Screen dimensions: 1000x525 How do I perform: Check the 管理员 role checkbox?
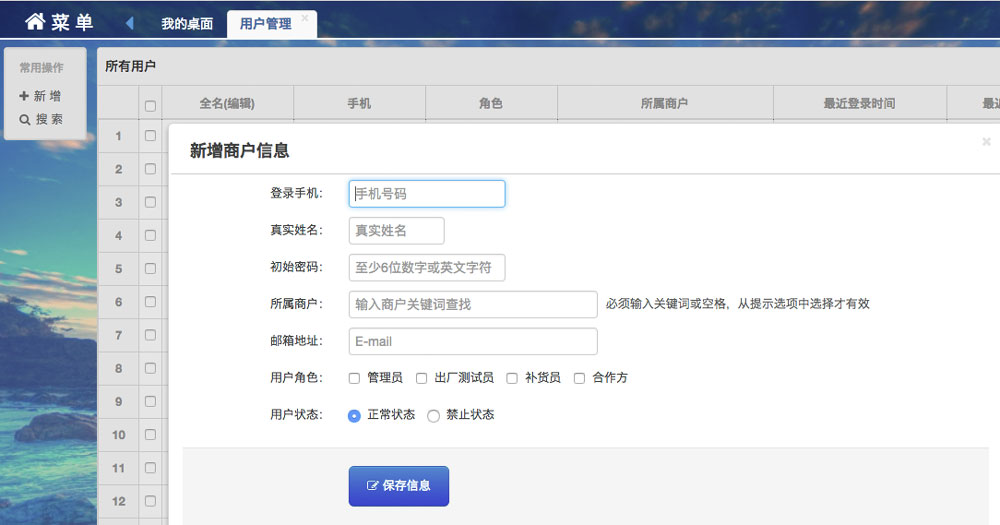(355, 378)
